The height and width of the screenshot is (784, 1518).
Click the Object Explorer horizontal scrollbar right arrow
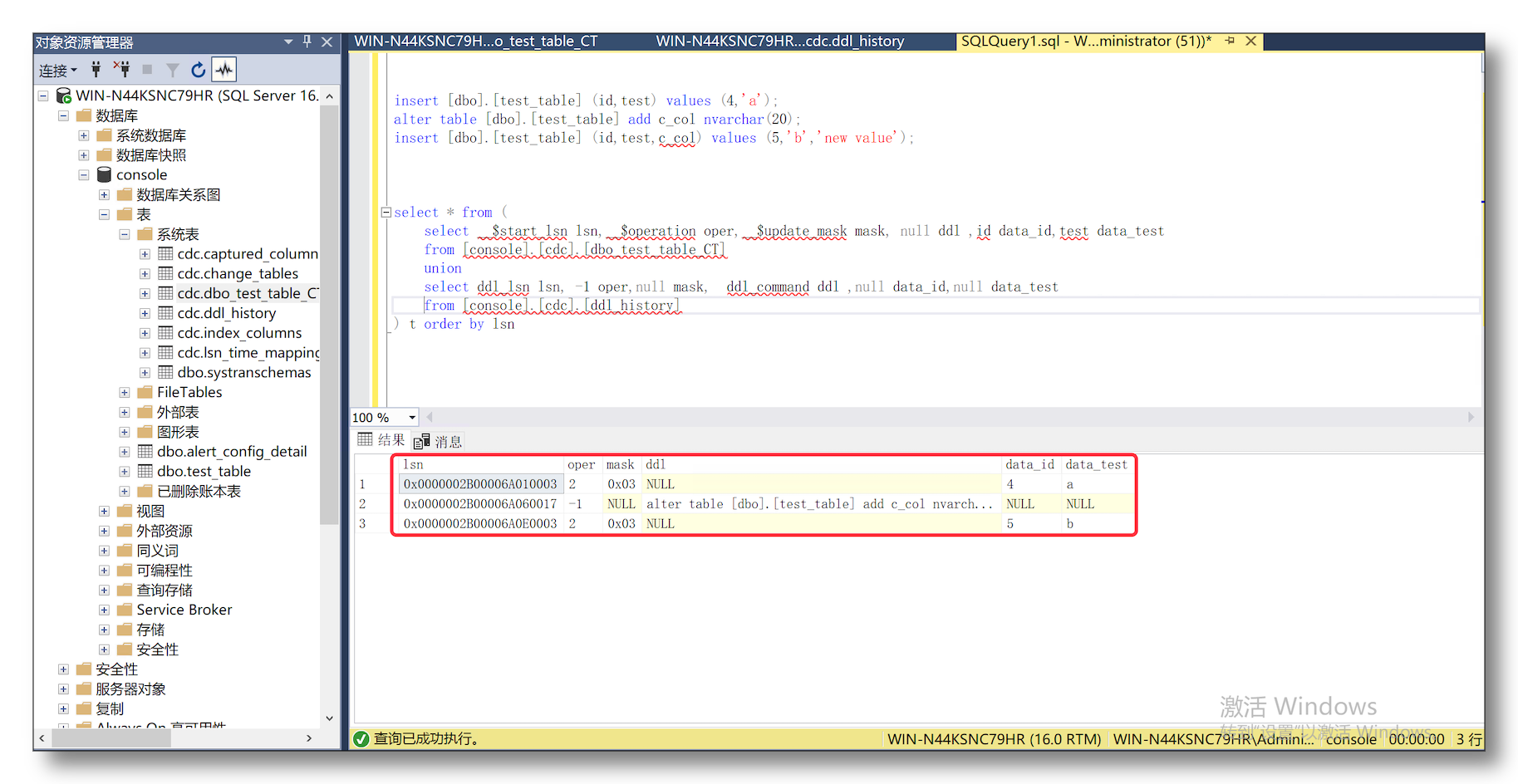(x=309, y=738)
